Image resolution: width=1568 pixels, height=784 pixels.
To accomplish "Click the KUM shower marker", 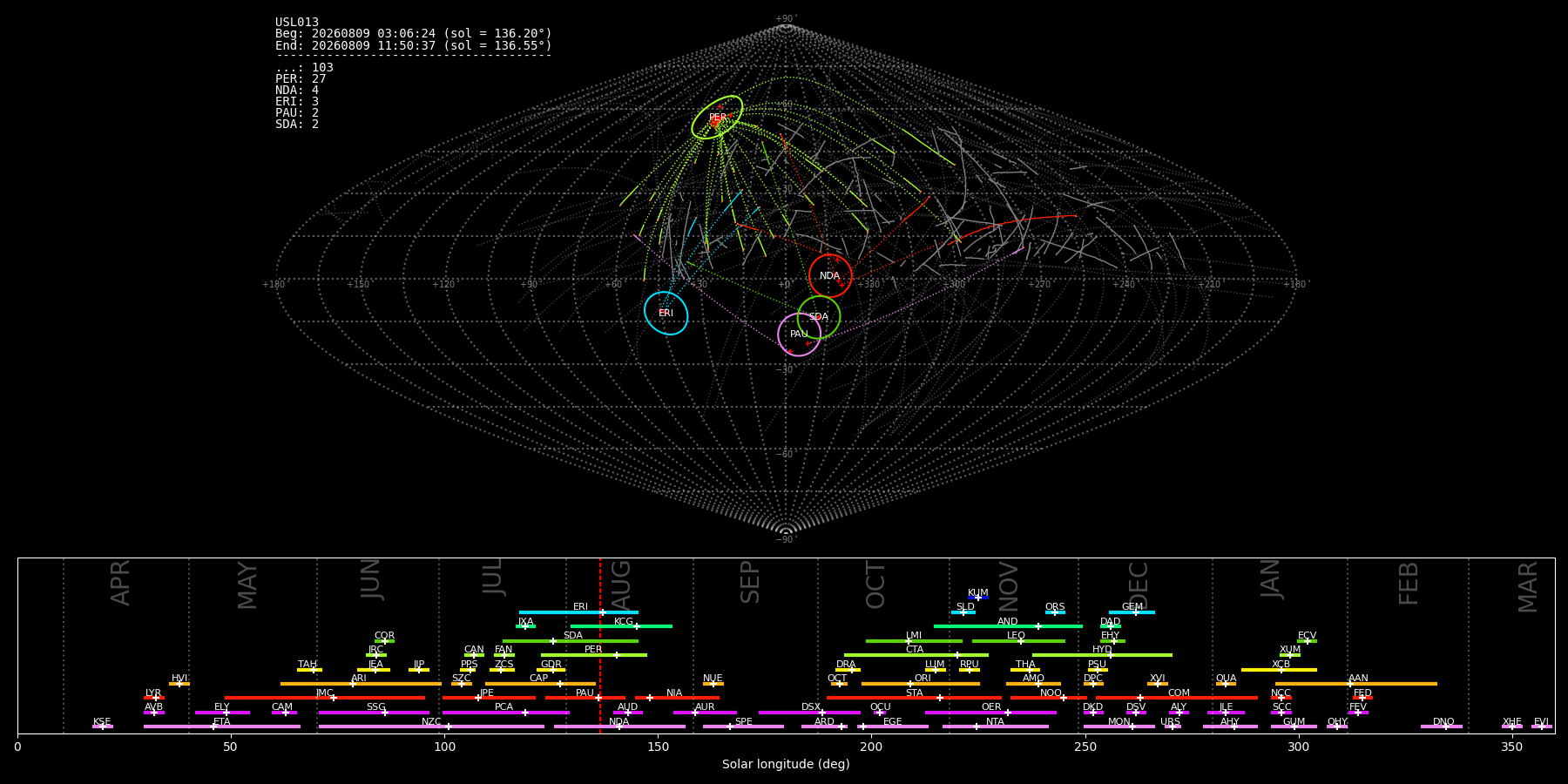I will pyautogui.click(x=978, y=598).
